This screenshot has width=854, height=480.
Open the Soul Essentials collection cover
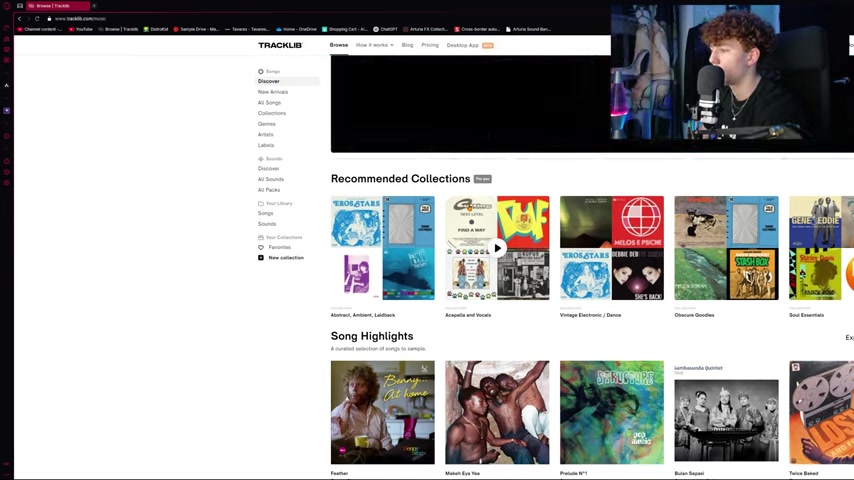[821, 248]
